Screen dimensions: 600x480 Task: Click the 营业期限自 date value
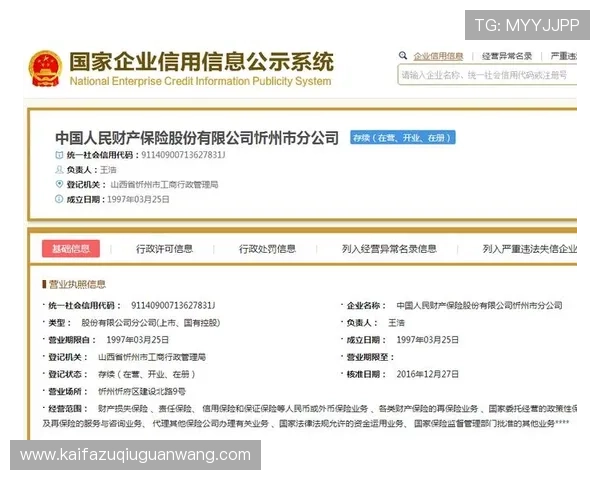click(x=137, y=340)
